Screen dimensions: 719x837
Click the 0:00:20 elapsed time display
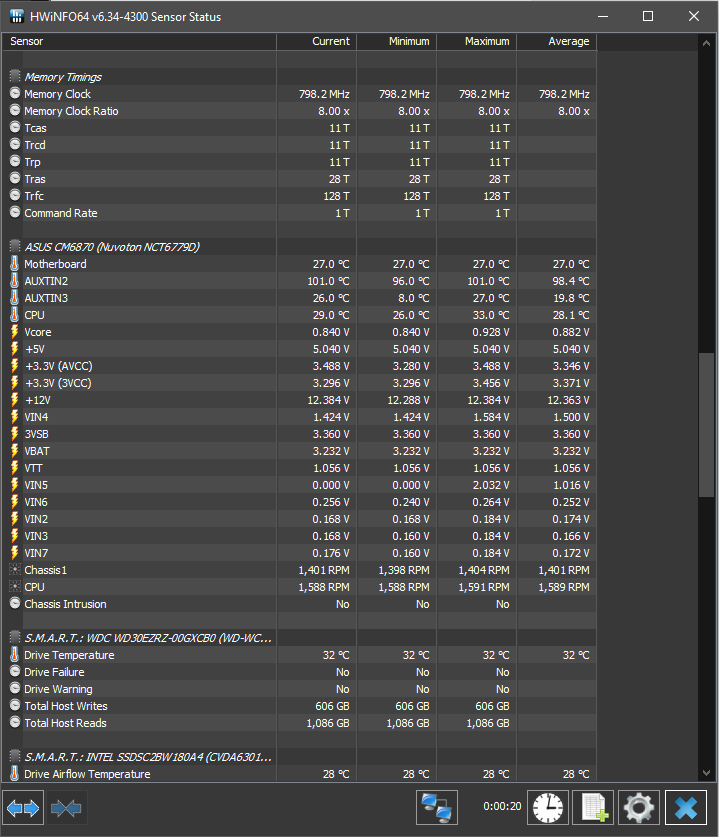pyautogui.click(x=502, y=806)
